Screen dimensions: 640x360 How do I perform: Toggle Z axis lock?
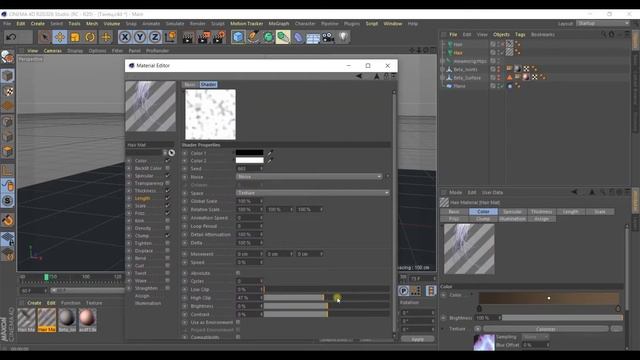click(x=155, y=37)
